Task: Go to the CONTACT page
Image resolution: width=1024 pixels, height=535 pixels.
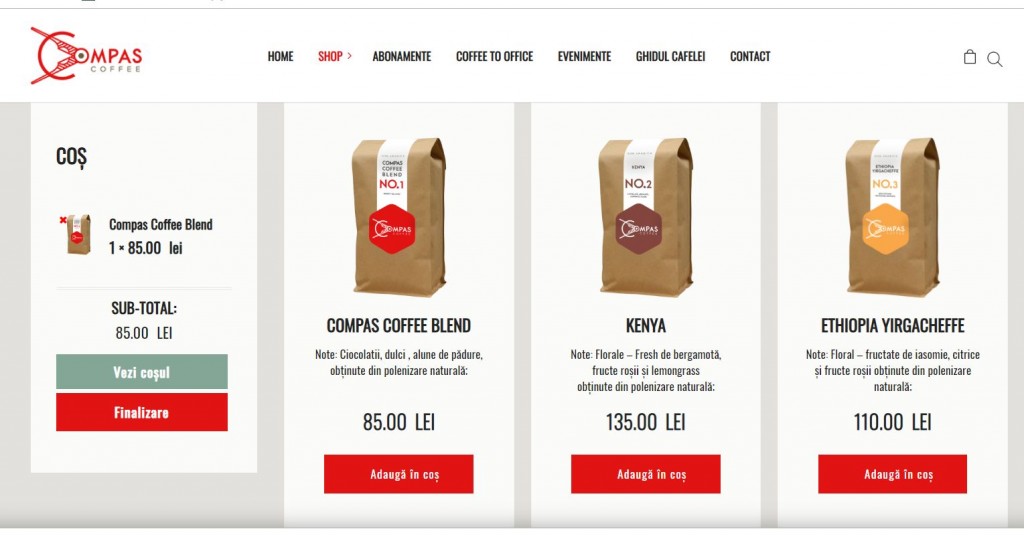Action: pos(750,56)
